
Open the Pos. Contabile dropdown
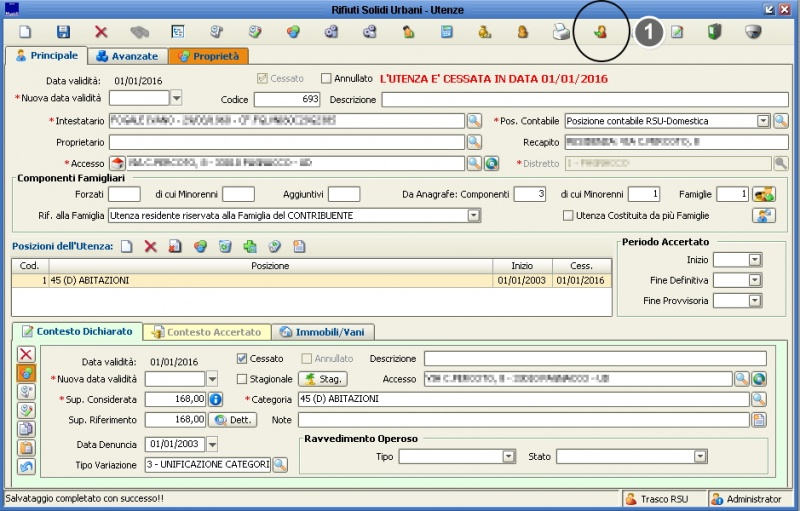[x=763, y=121]
